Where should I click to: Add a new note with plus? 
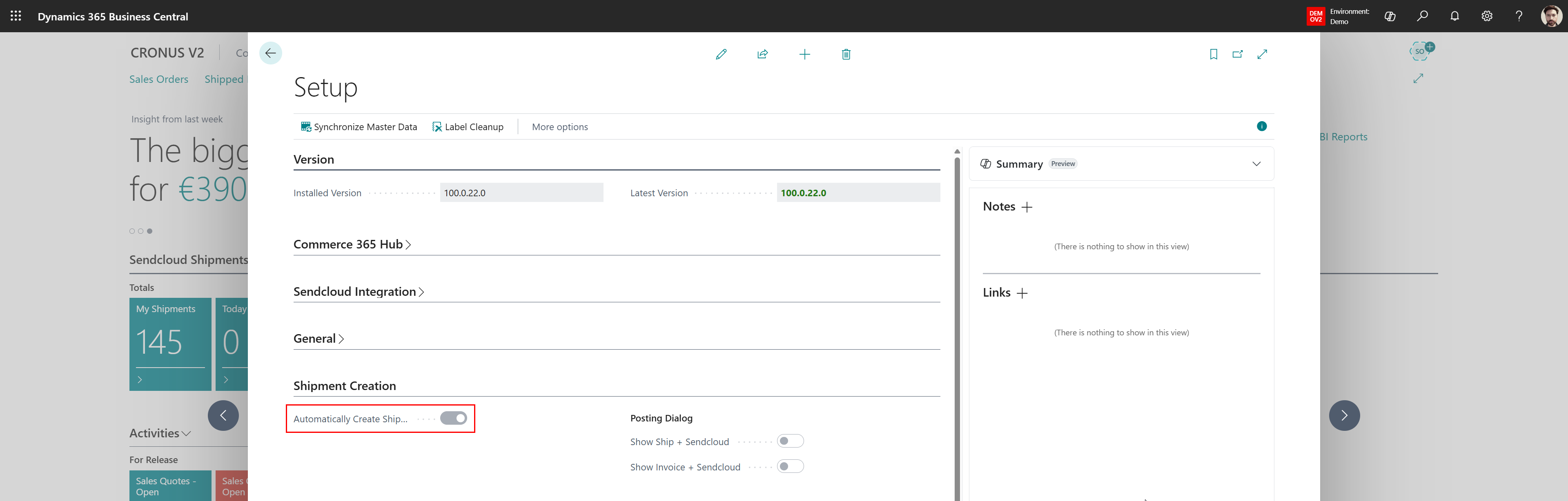(1027, 207)
